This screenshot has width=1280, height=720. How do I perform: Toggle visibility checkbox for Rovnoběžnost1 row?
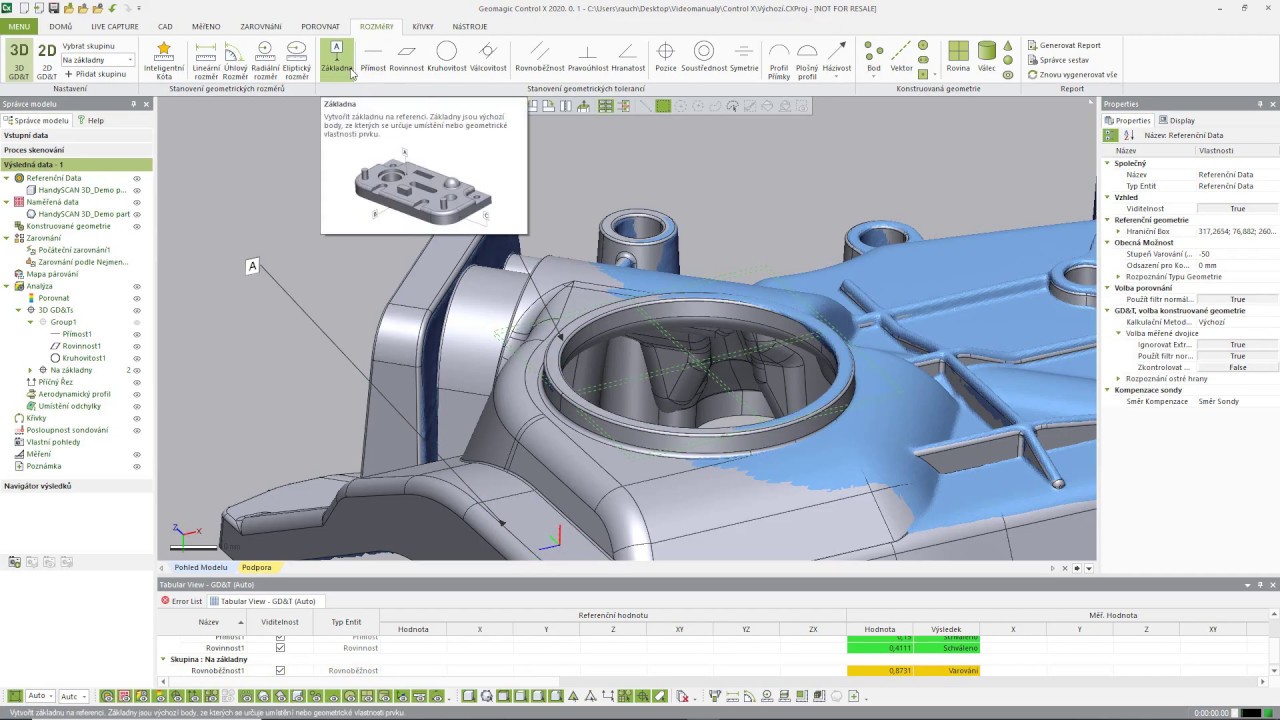(x=280, y=671)
